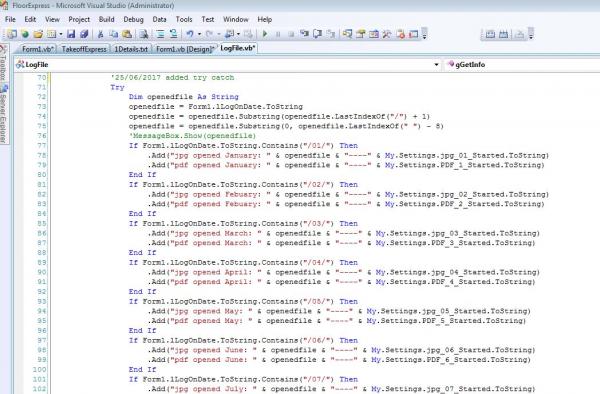600x394 pixels.
Task: Click the Step Out debug icon
Action: pos(331,34)
